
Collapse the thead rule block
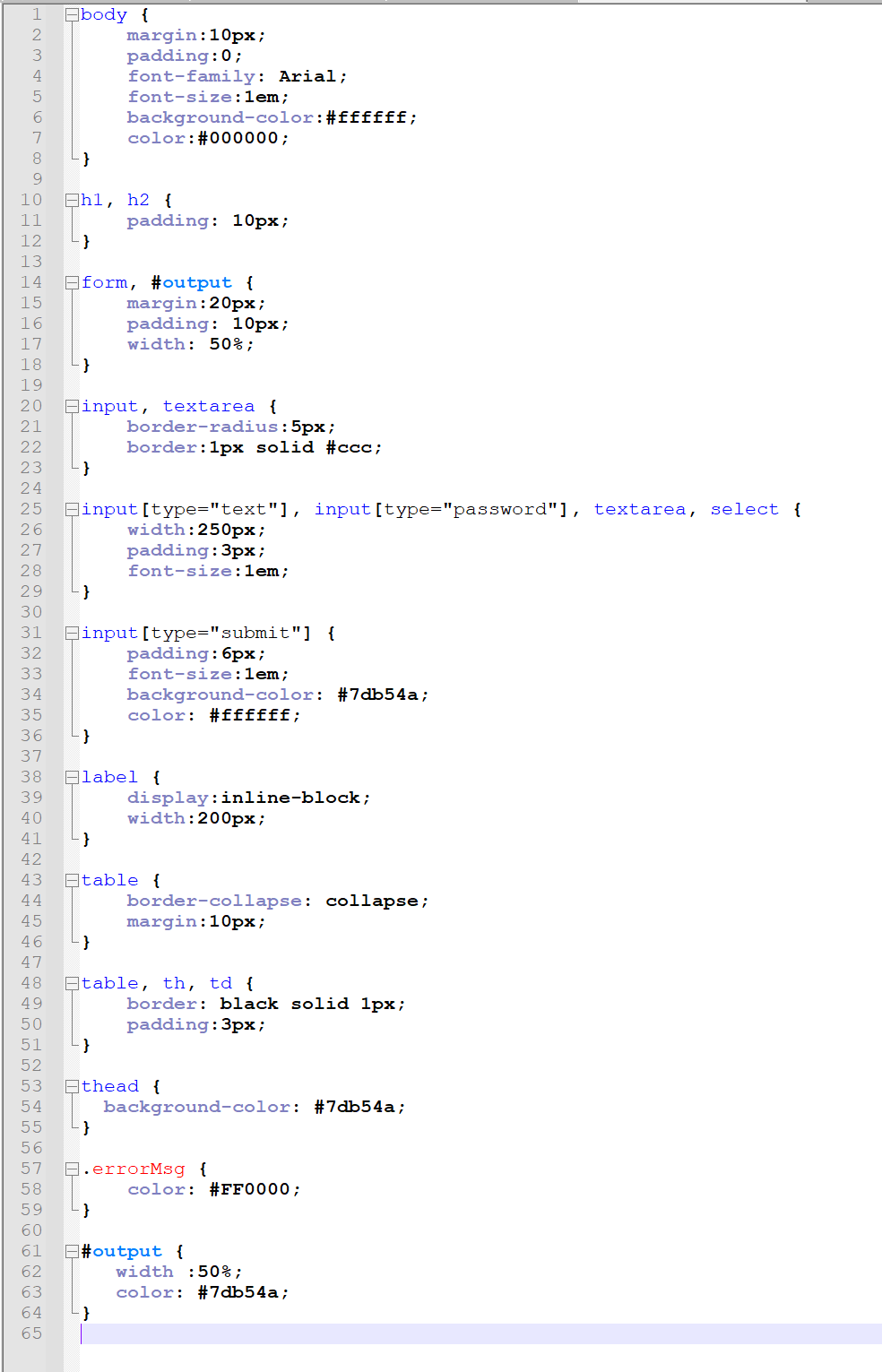click(x=72, y=1085)
